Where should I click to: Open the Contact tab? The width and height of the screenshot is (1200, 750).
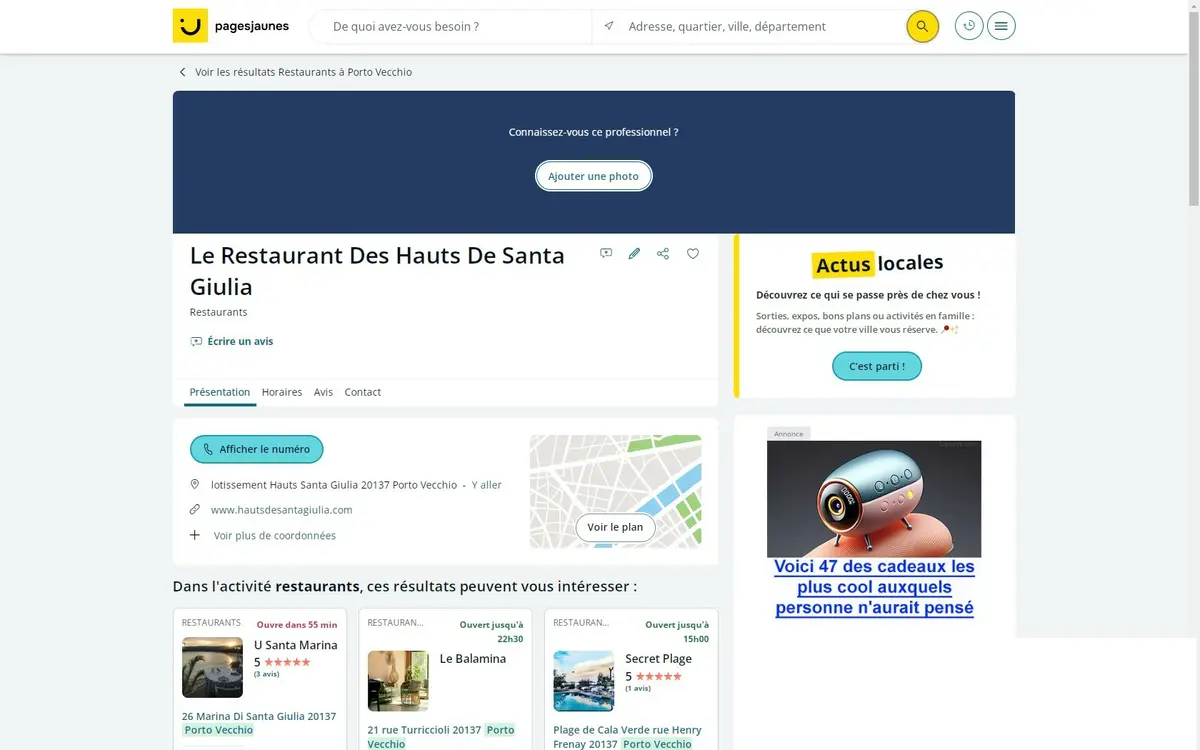click(363, 392)
